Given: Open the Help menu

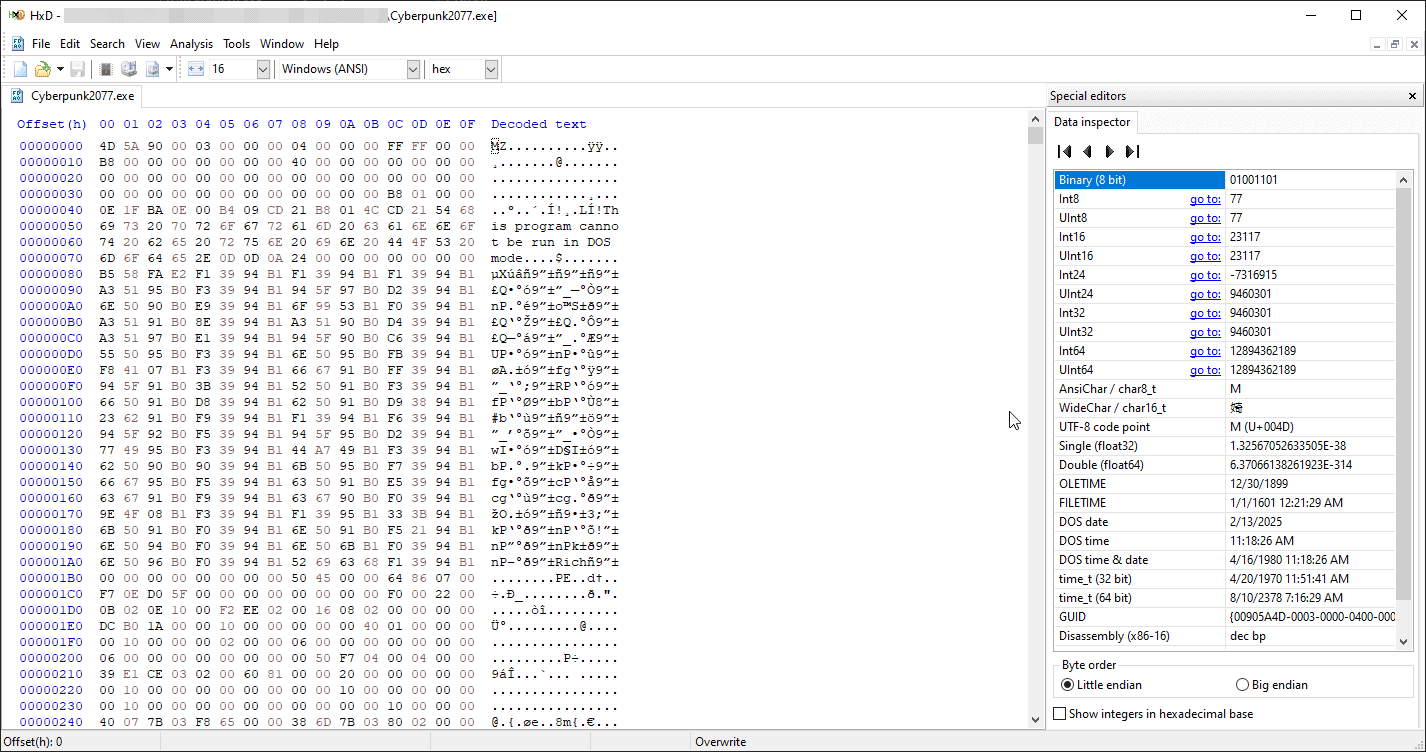Looking at the screenshot, I should tap(326, 44).
